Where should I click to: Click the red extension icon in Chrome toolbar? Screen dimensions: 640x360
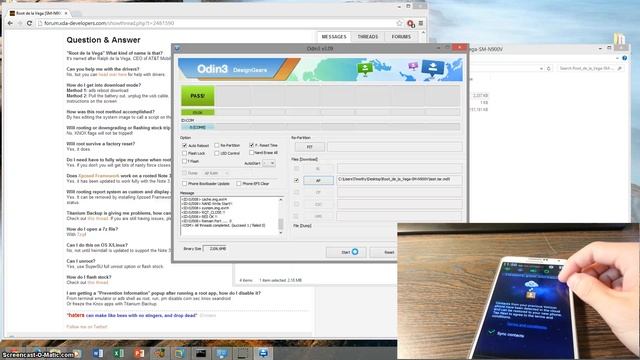click(411, 24)
